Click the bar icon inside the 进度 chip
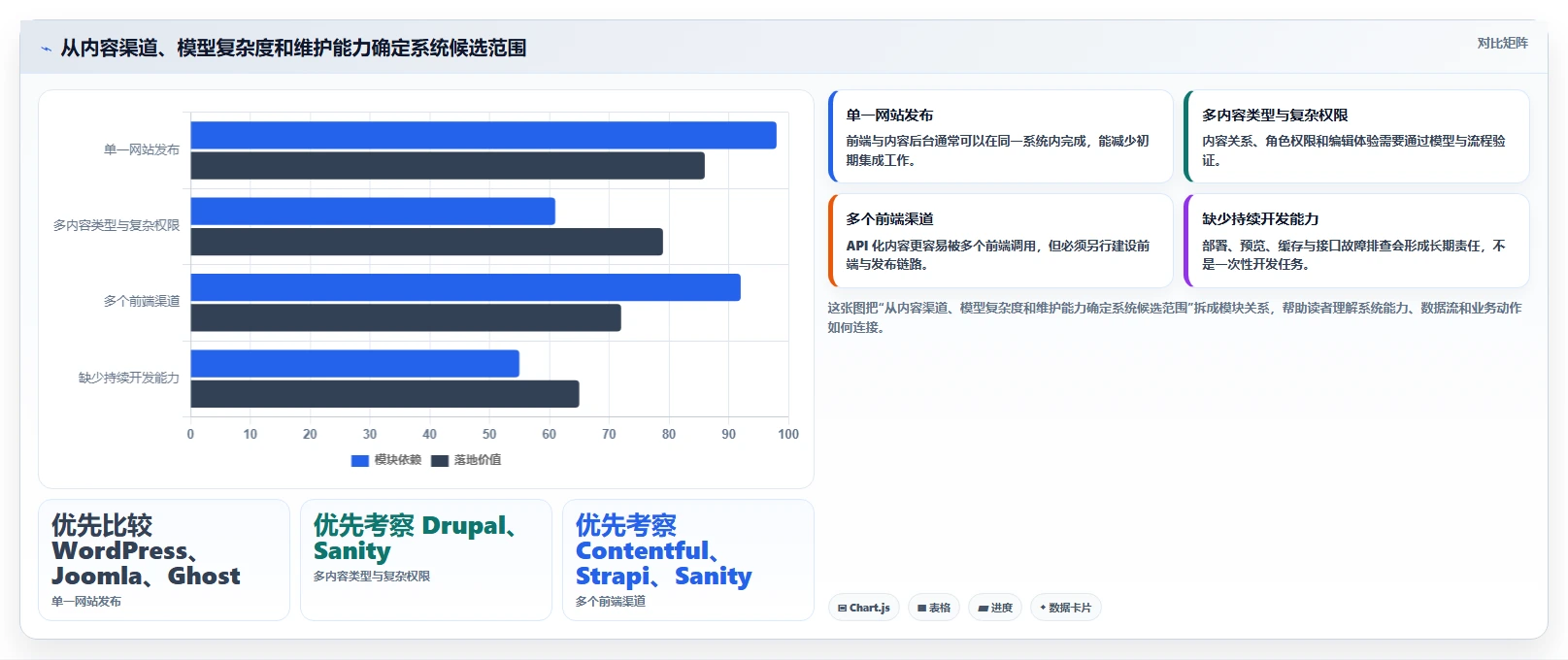Screen dimensions: 1568x660 point(983,609)
